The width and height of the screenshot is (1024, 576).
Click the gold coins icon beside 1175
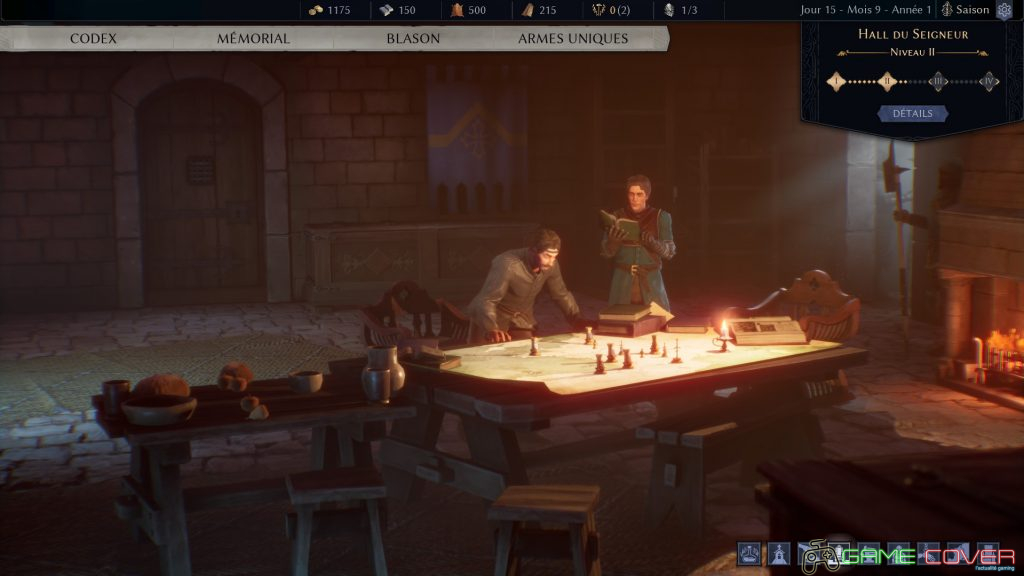click(x=316, y=10)
